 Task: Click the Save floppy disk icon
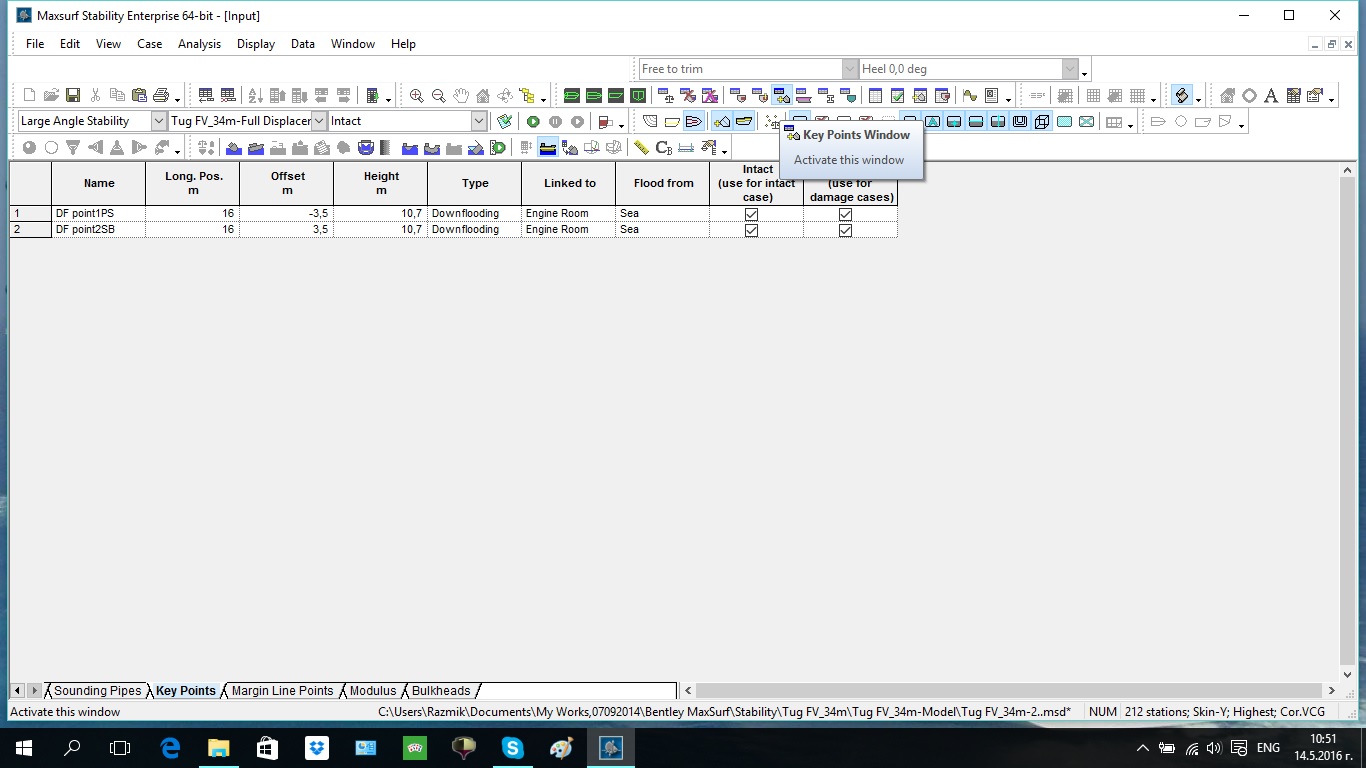pos(73,96)
